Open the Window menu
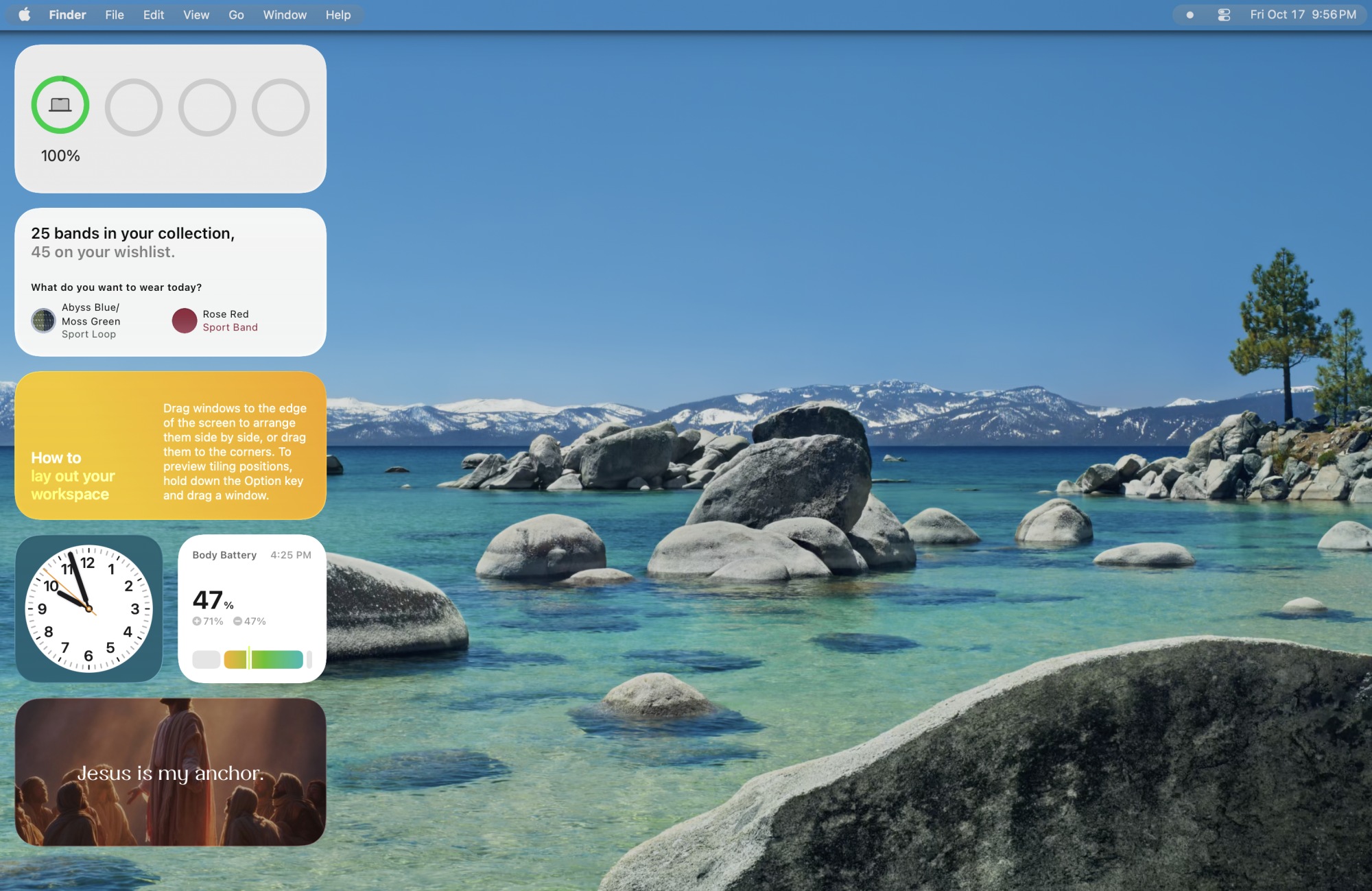Screen dimensions: 1372x891 pos(285,14)
